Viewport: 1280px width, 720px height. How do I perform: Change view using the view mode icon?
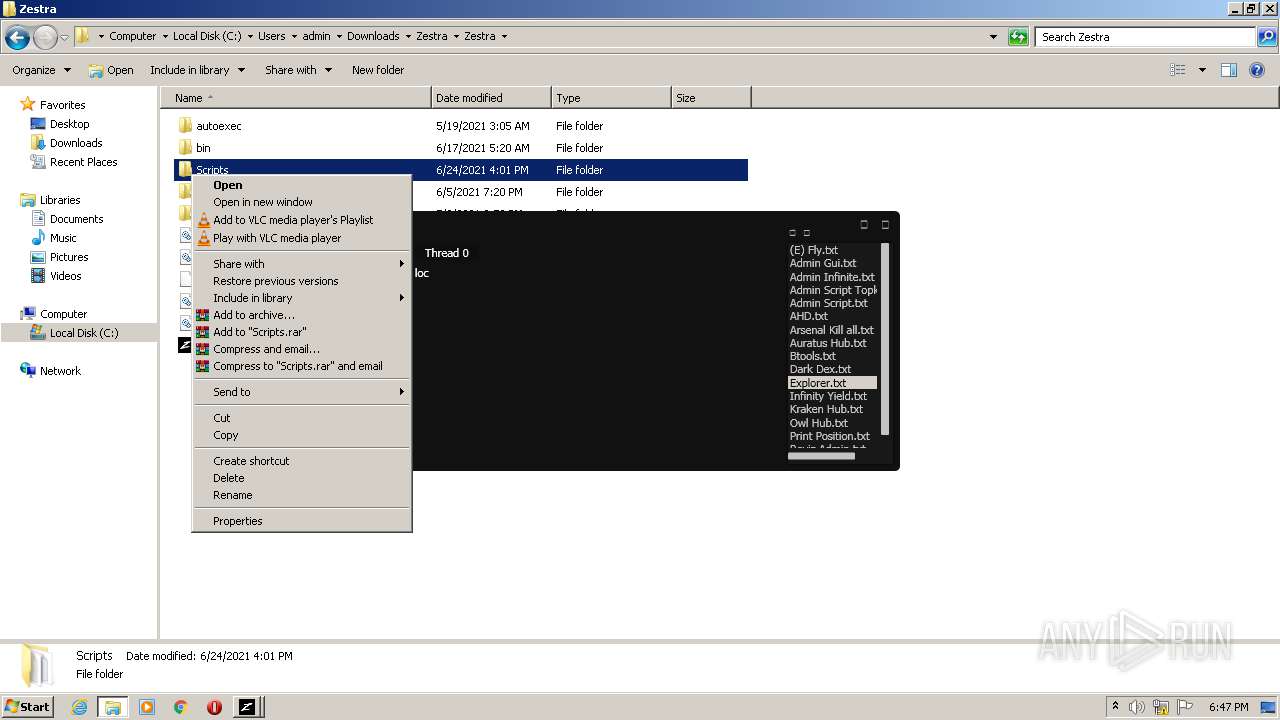click(1178, 70)
